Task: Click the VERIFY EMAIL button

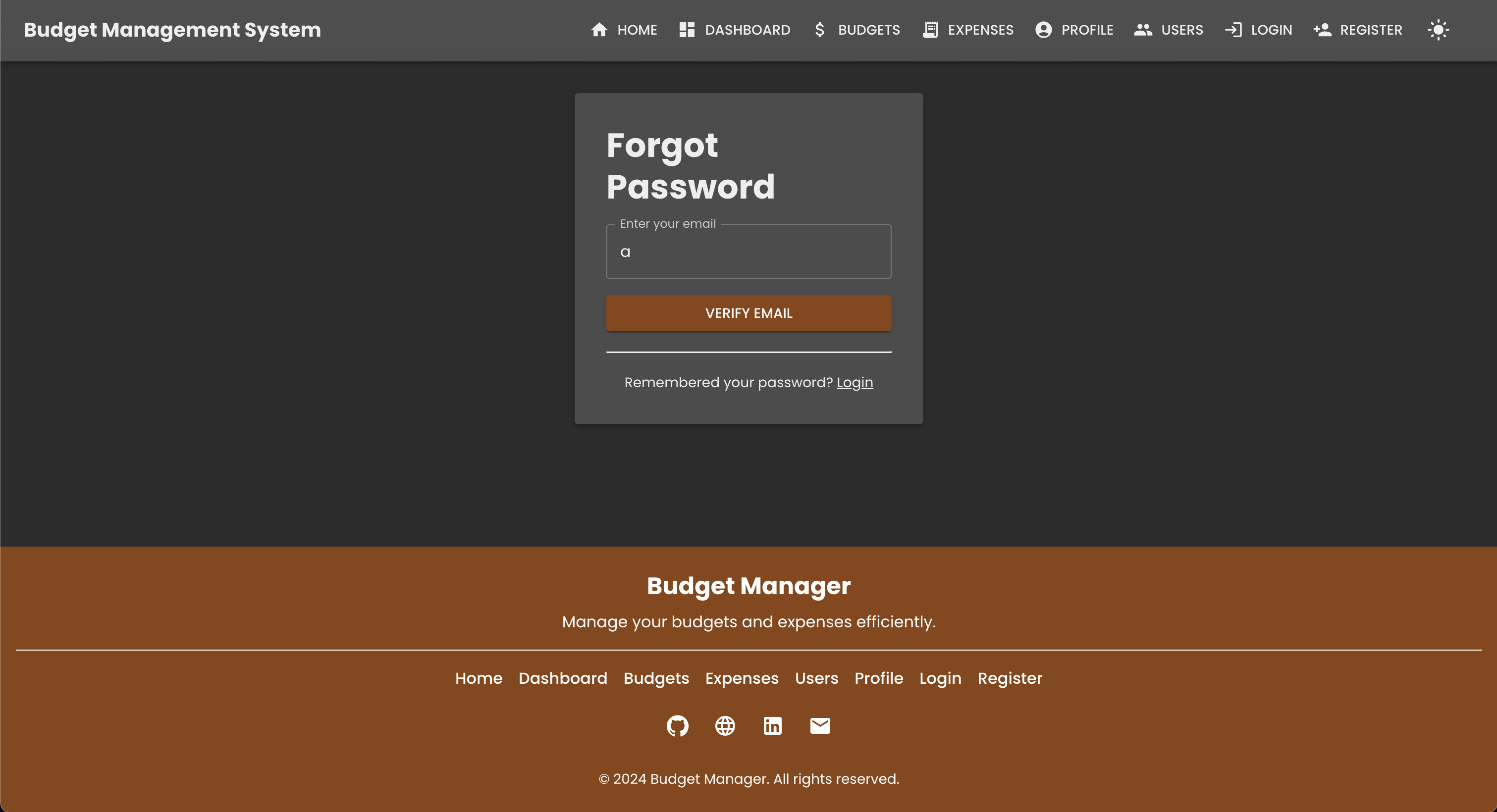Action: pyautogui.click(x=749, y=313)
